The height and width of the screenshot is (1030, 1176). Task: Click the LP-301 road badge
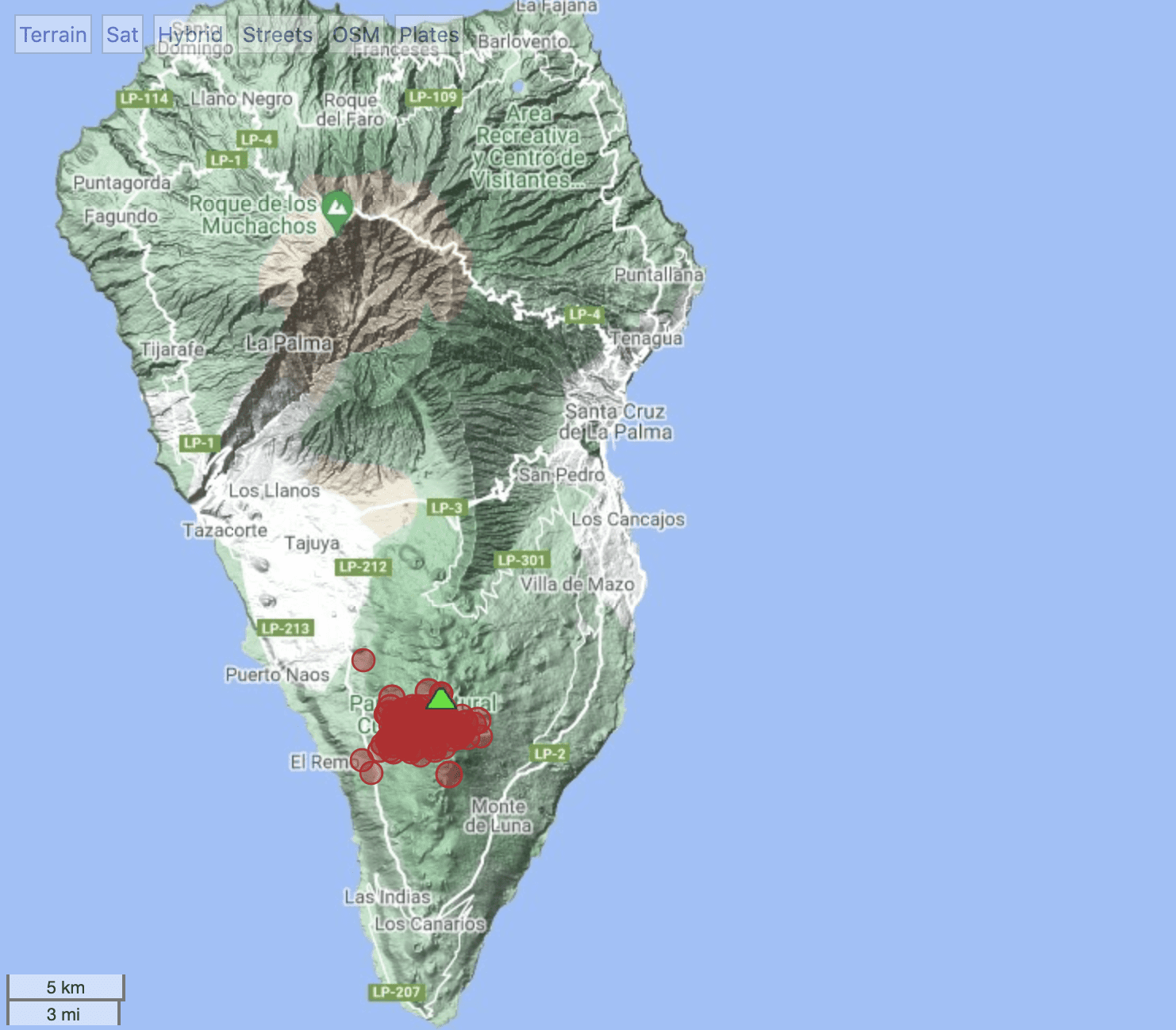(521, 560)
